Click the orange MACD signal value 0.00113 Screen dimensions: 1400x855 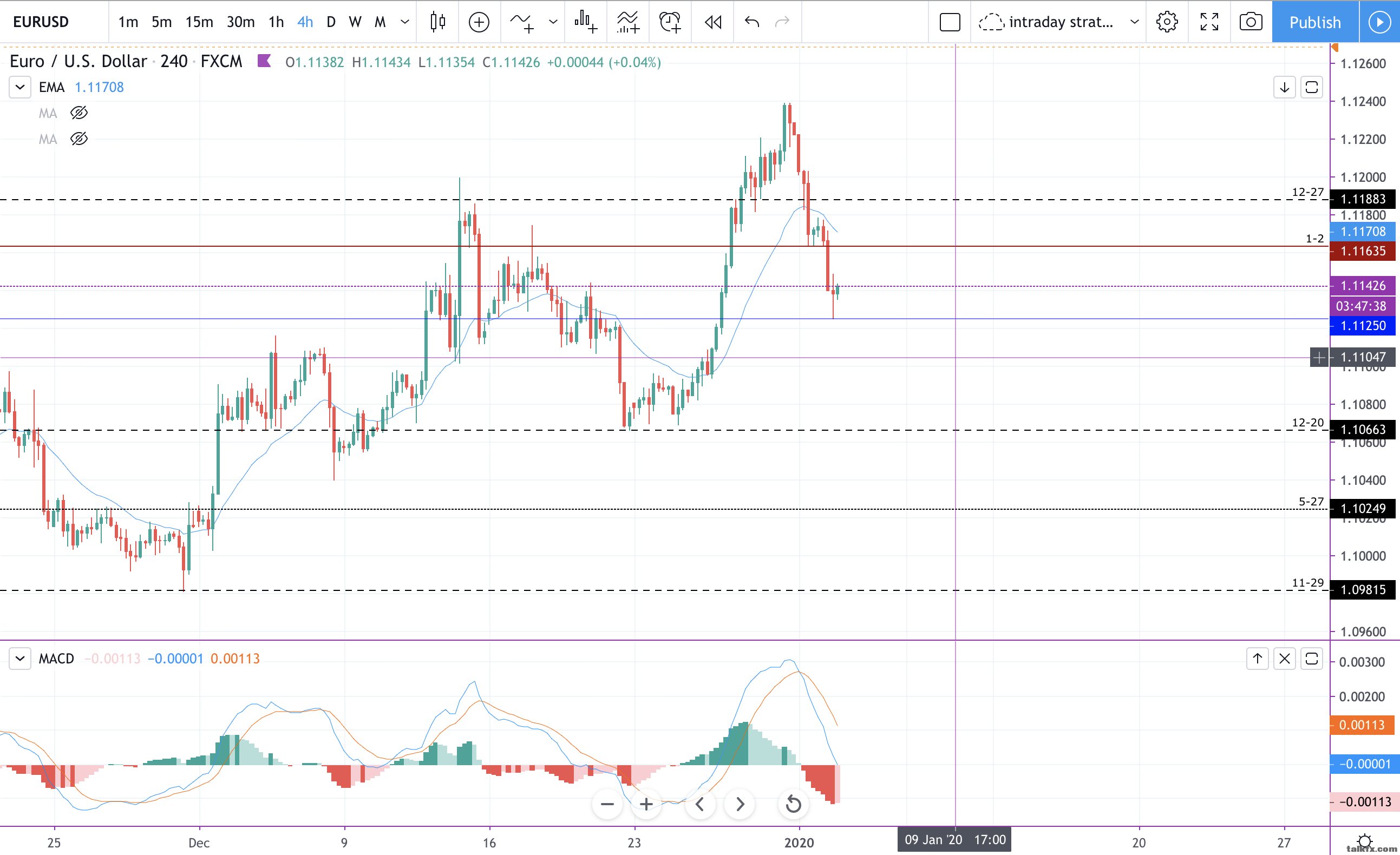point(234,659)
